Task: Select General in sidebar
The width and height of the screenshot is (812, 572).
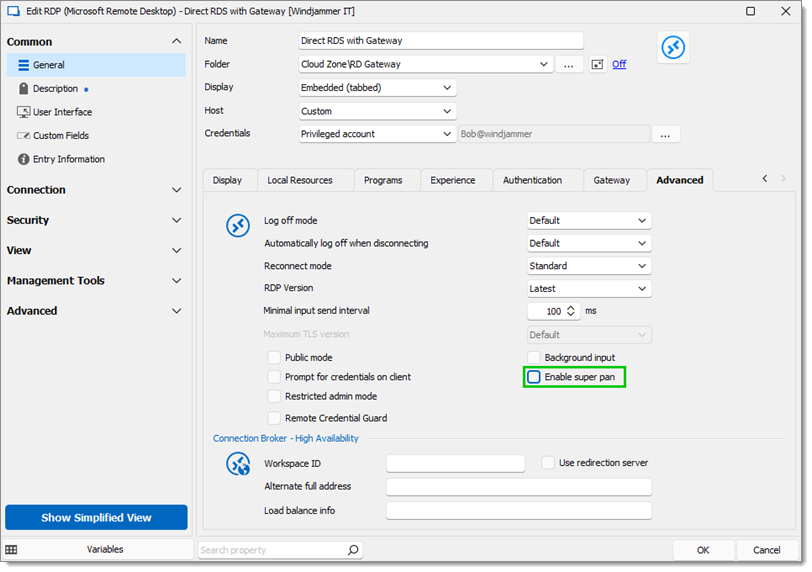Action: (x=96, y=65)
